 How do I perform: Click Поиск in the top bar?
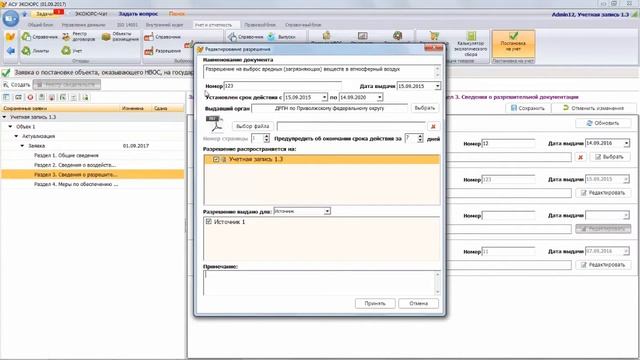point(177,14)
